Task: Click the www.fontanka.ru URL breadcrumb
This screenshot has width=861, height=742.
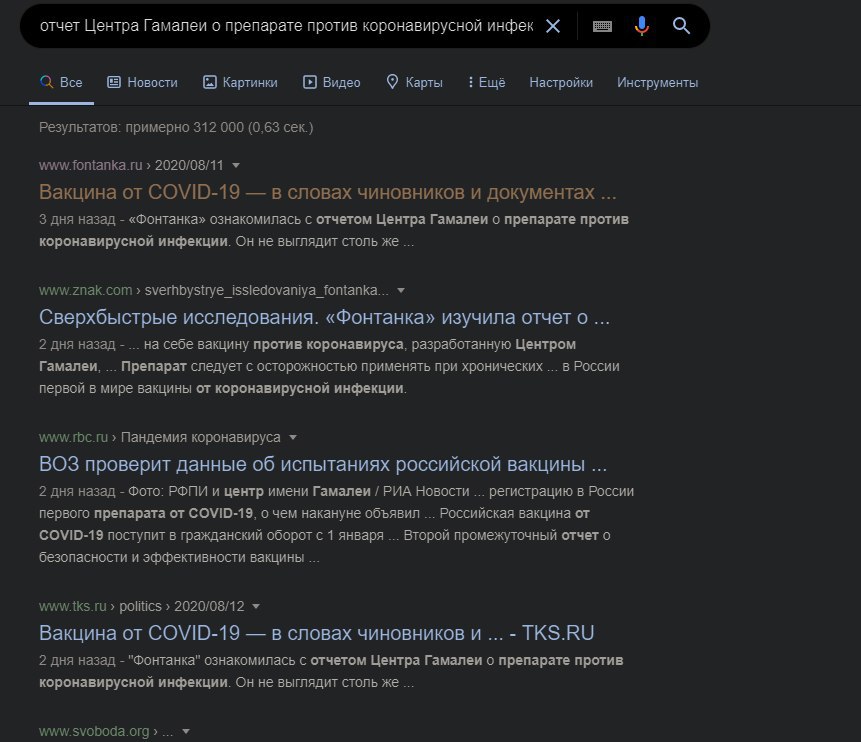Action: point(131,165)
